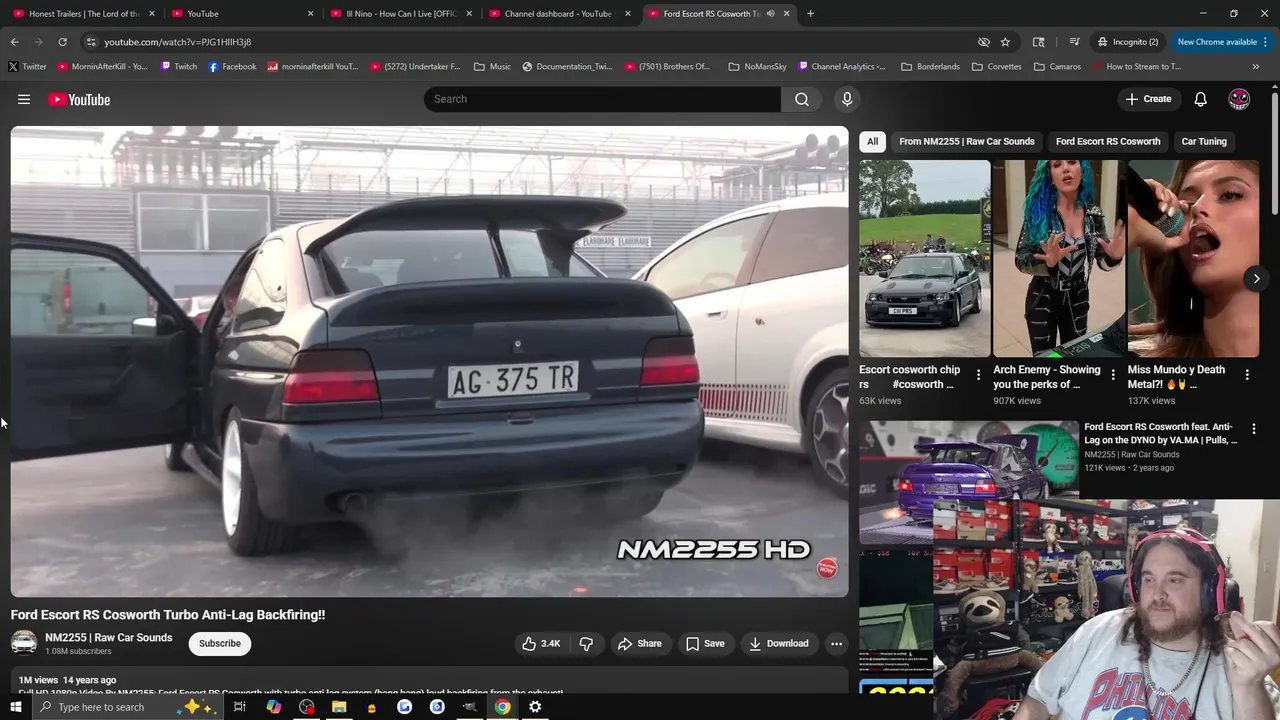Click the third-party cookies eye icon
The image size is (1280, 720).
[984, 42]
